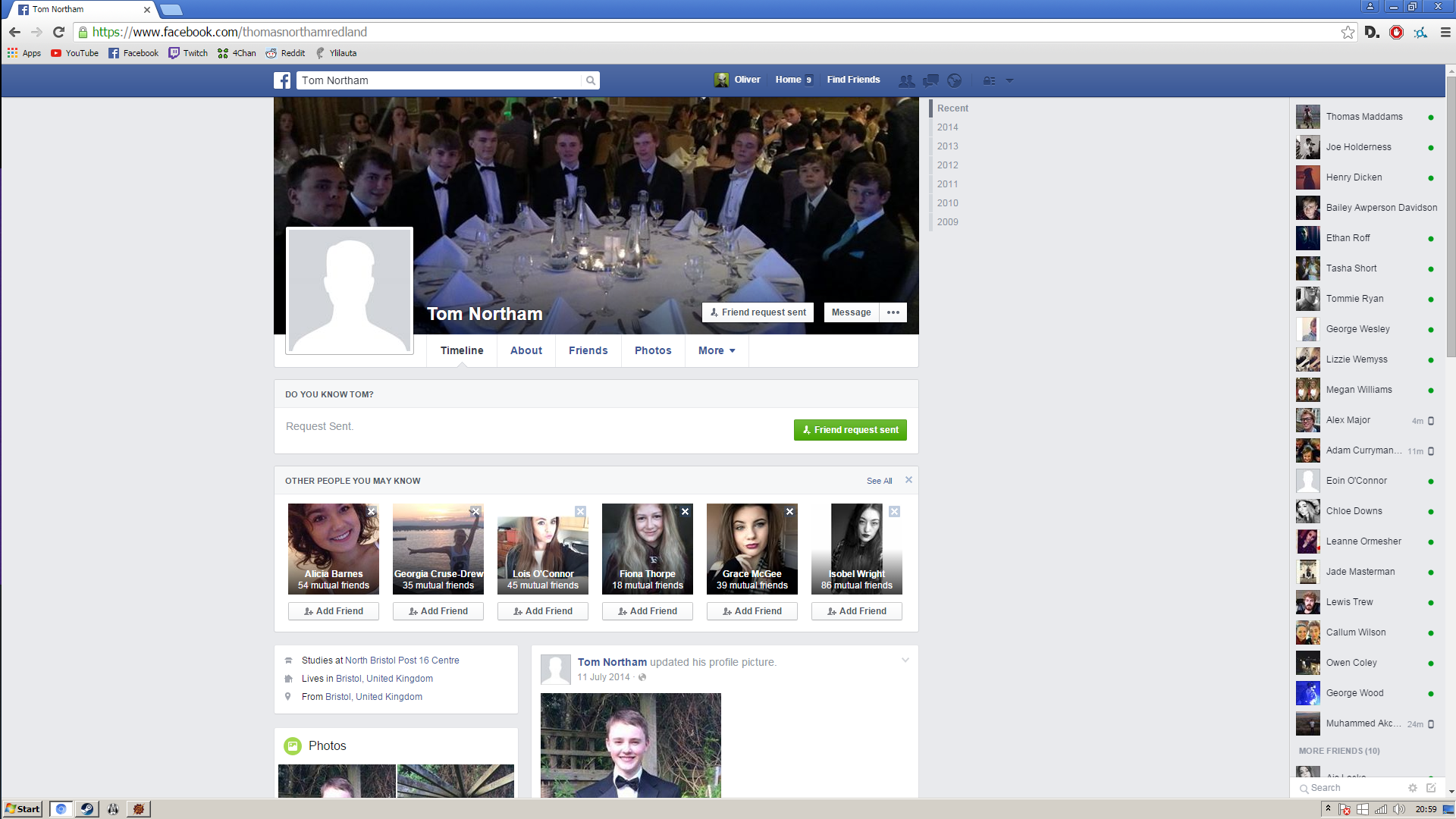This screenshot has width=1456, height=819.
Task: Open the 4Chan bookmark
Action: click(237, 53)
